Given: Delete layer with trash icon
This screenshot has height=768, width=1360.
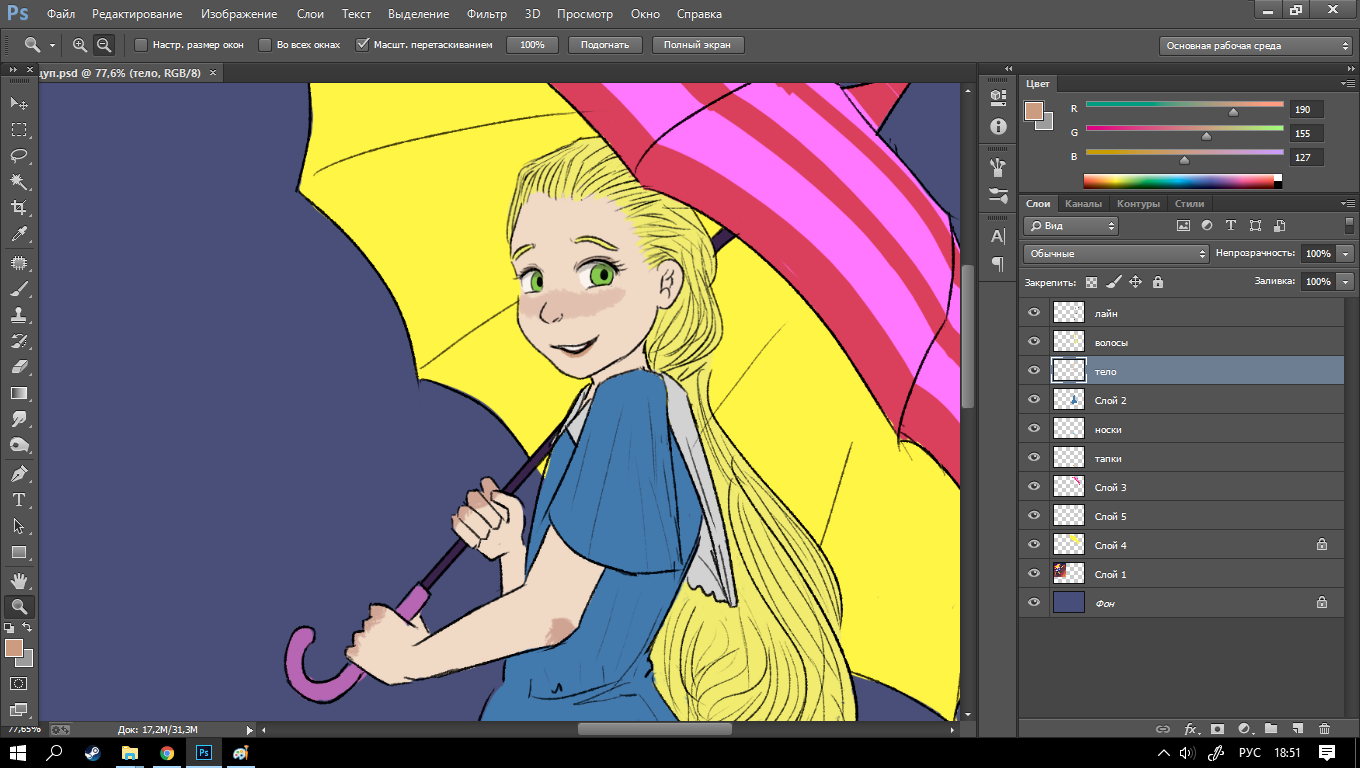Looking at the screenshot, I should point(1324,729).
